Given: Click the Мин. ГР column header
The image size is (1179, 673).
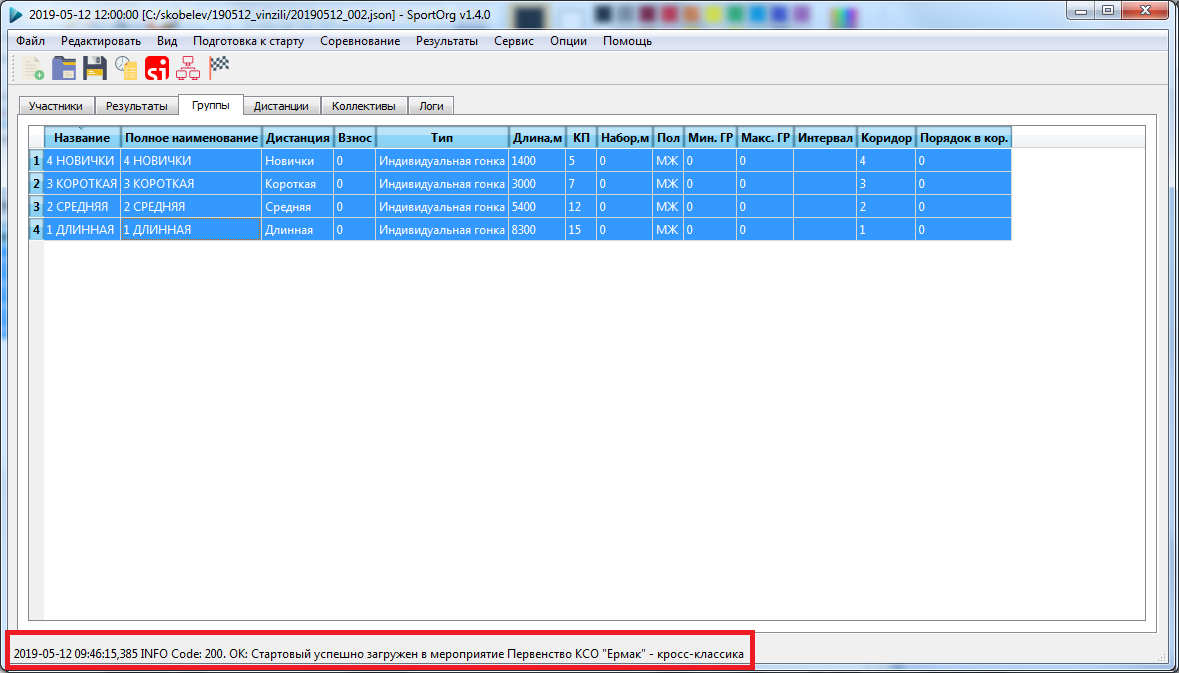Looking at the screenshot, I should click(710, 138).
